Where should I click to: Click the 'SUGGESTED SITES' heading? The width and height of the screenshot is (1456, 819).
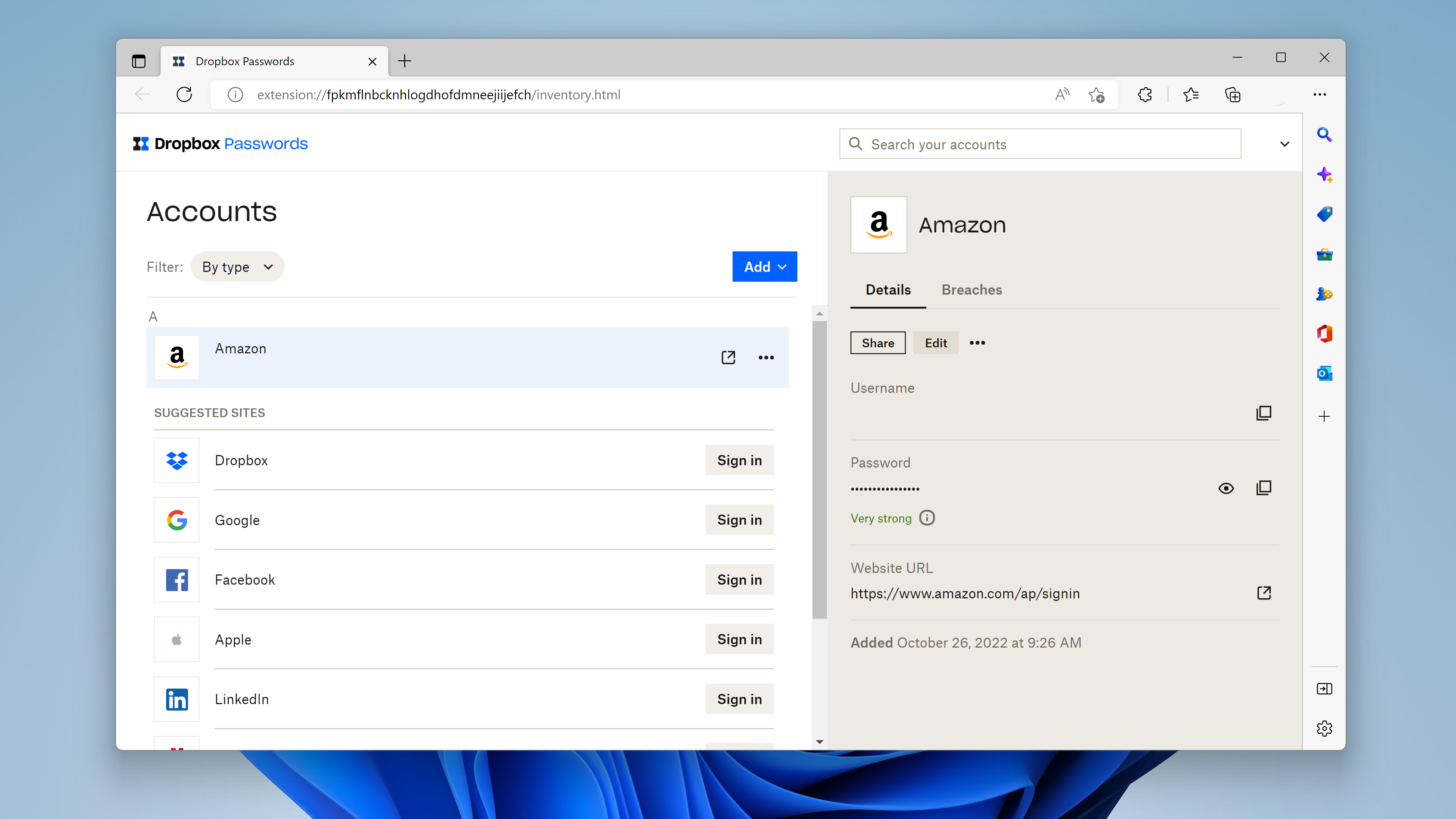click(209, 413)
